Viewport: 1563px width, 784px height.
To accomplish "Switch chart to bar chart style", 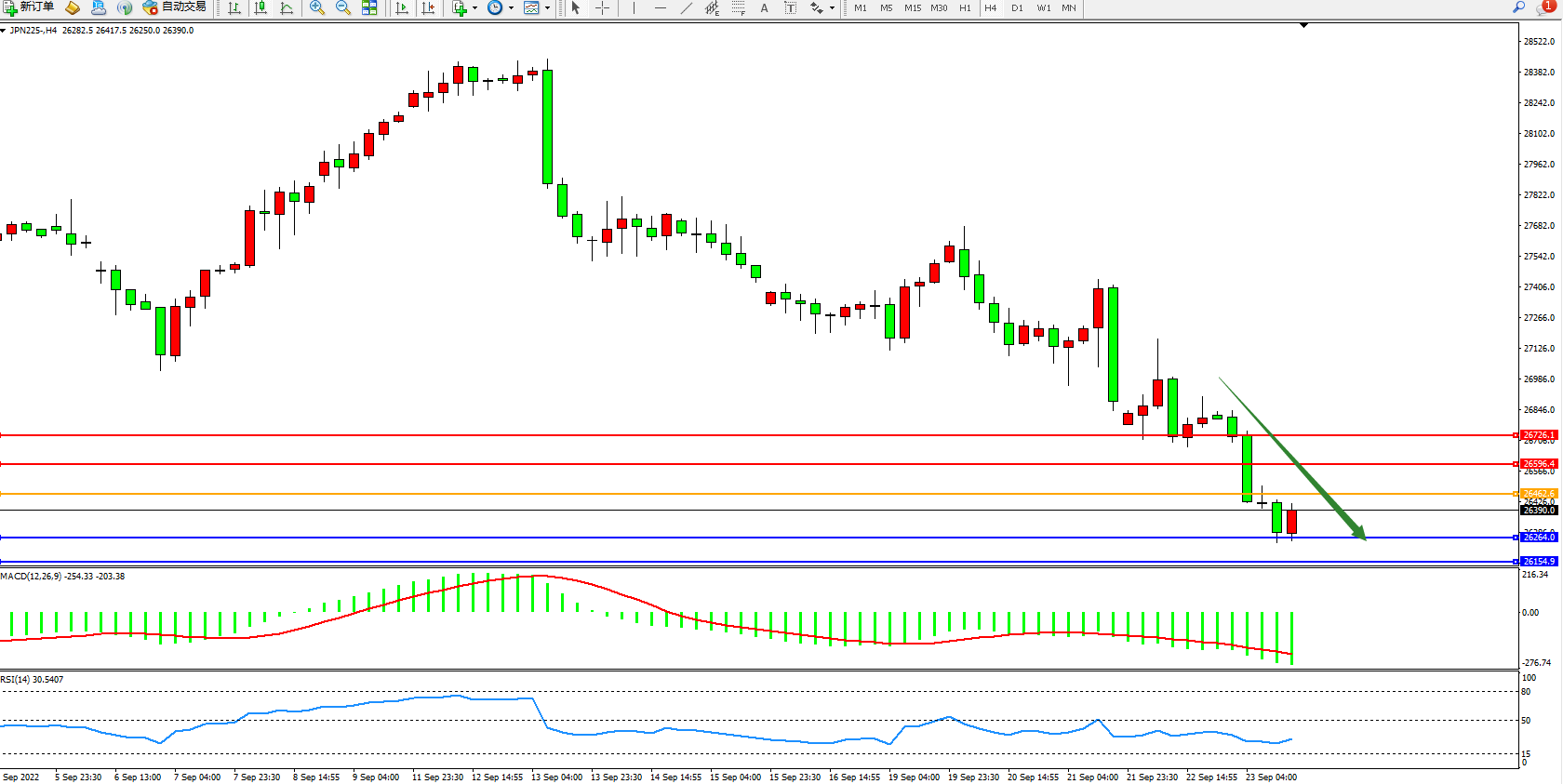I will click(234, 7).
